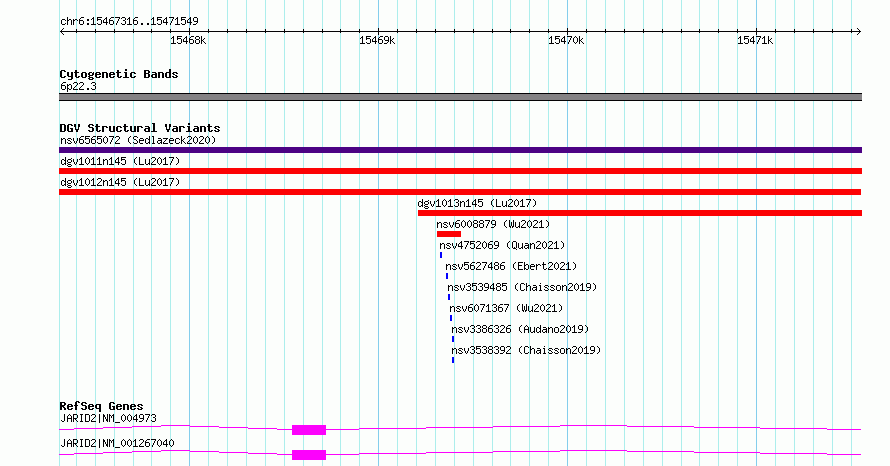This screenshot has height=466, width=890.
Task: Click the 15471k ruler position
Action: coord(755,40)
